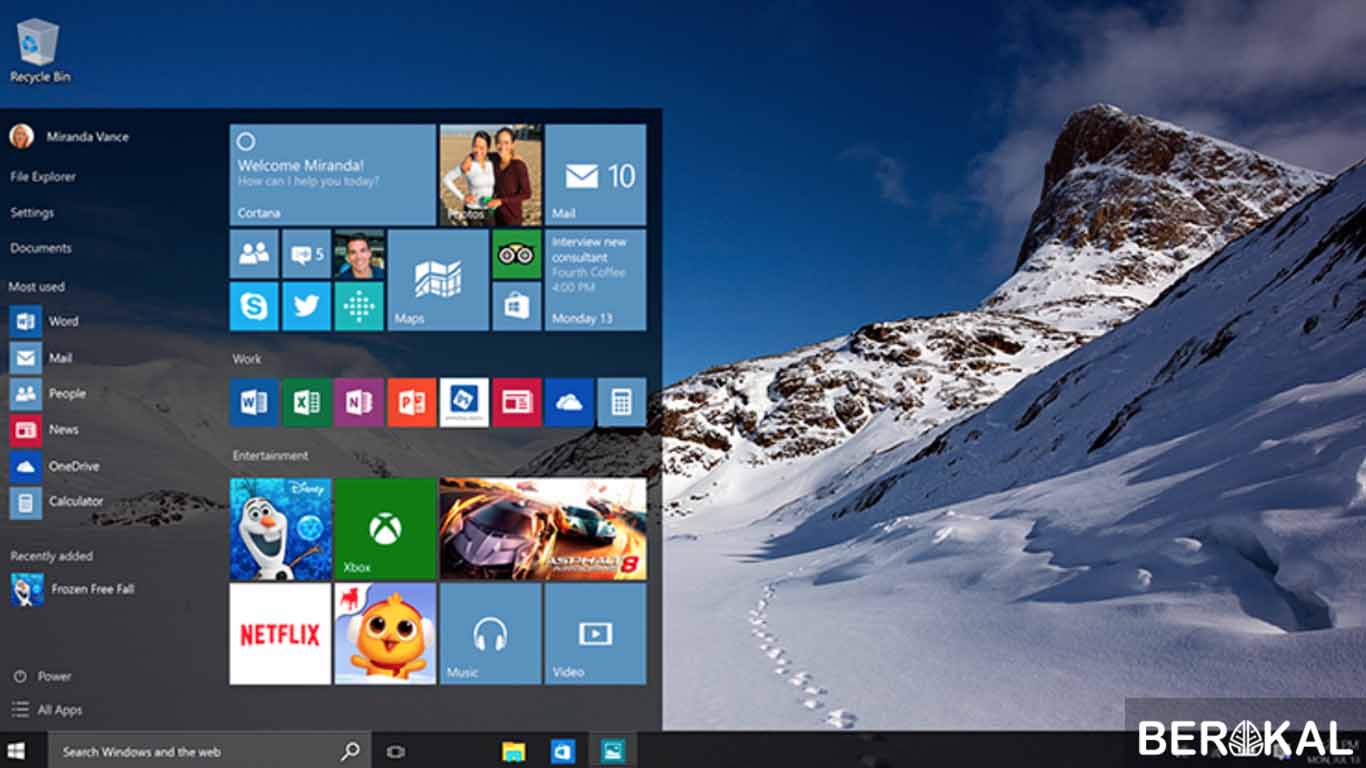1366x768 pixels.
Task: Open Settings in the Start menu
Action: click(32, 213)
